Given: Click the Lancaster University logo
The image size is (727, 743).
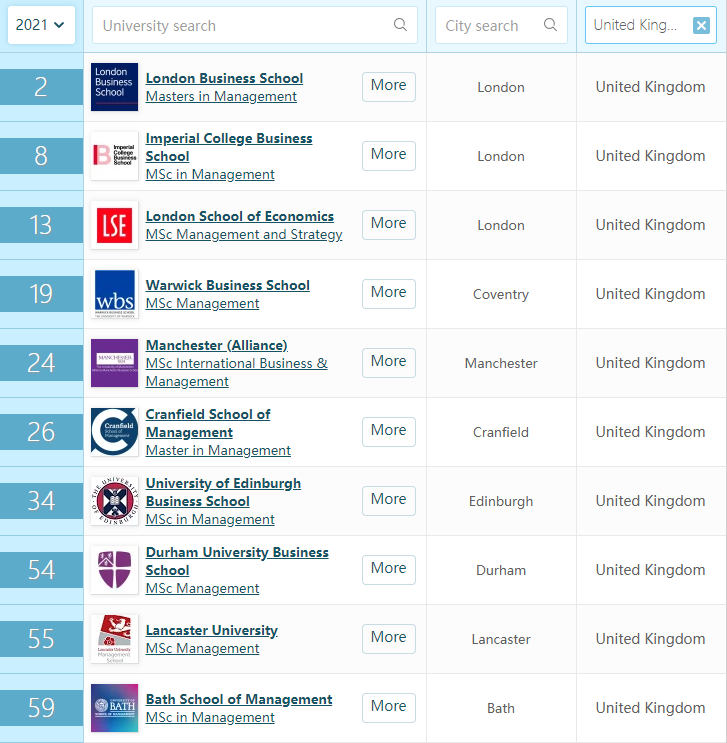Looking at the screenshot, I should (114, 639).
